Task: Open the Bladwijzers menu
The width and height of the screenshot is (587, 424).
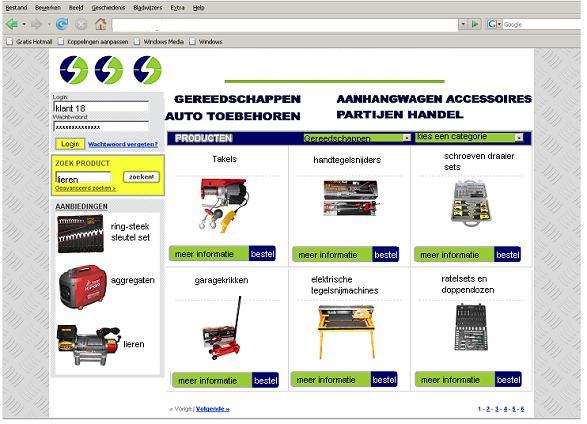Action: tap(147, 7)
